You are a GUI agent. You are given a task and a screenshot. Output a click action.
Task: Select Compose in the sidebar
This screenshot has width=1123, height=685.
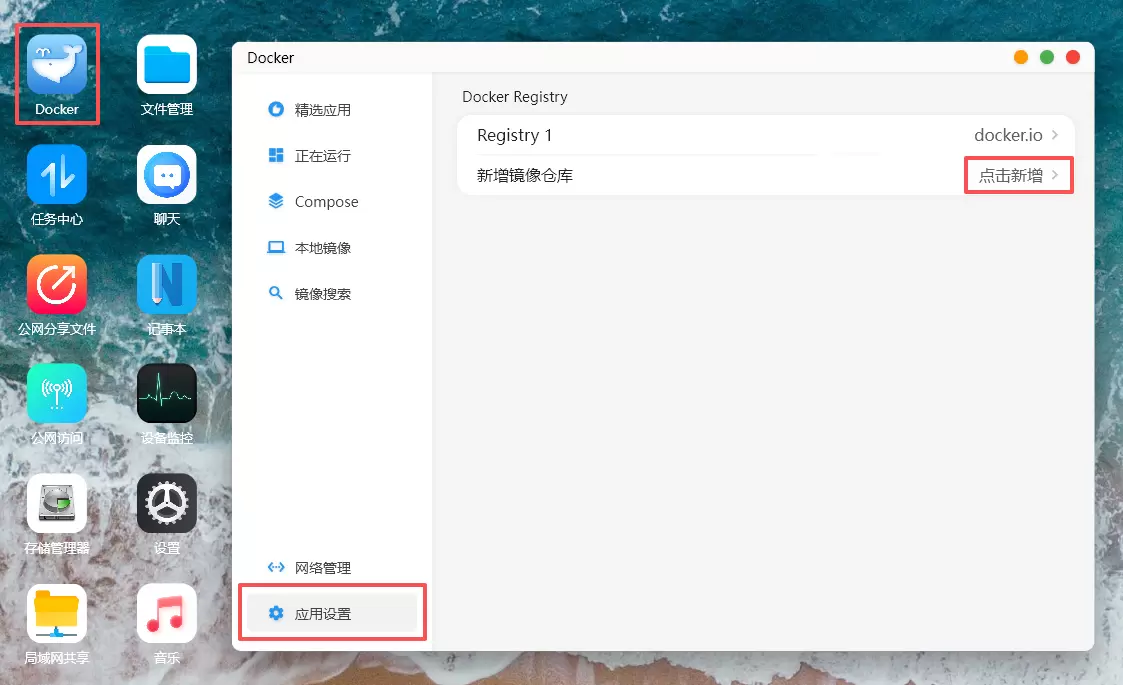(x=325, y=202)
